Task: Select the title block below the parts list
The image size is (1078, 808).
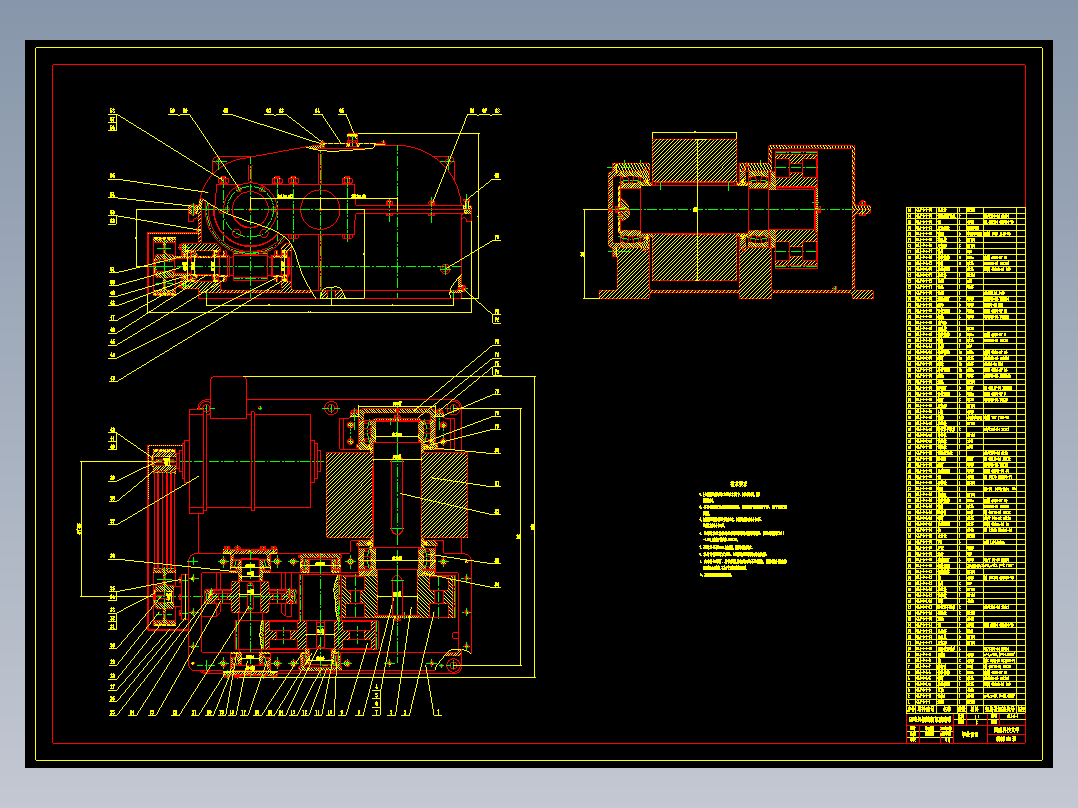Action: pyautogui.click(x=966, y=729)
